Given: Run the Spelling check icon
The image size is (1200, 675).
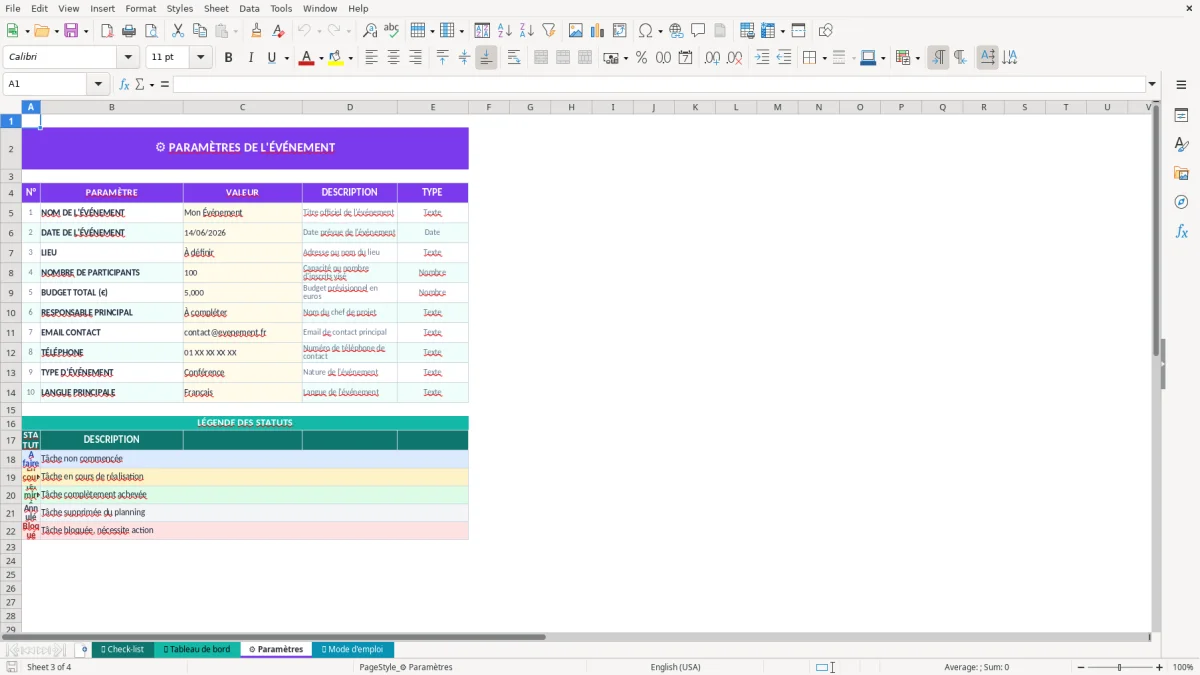Looking at the screenshot, I should [x=391, y=31].
